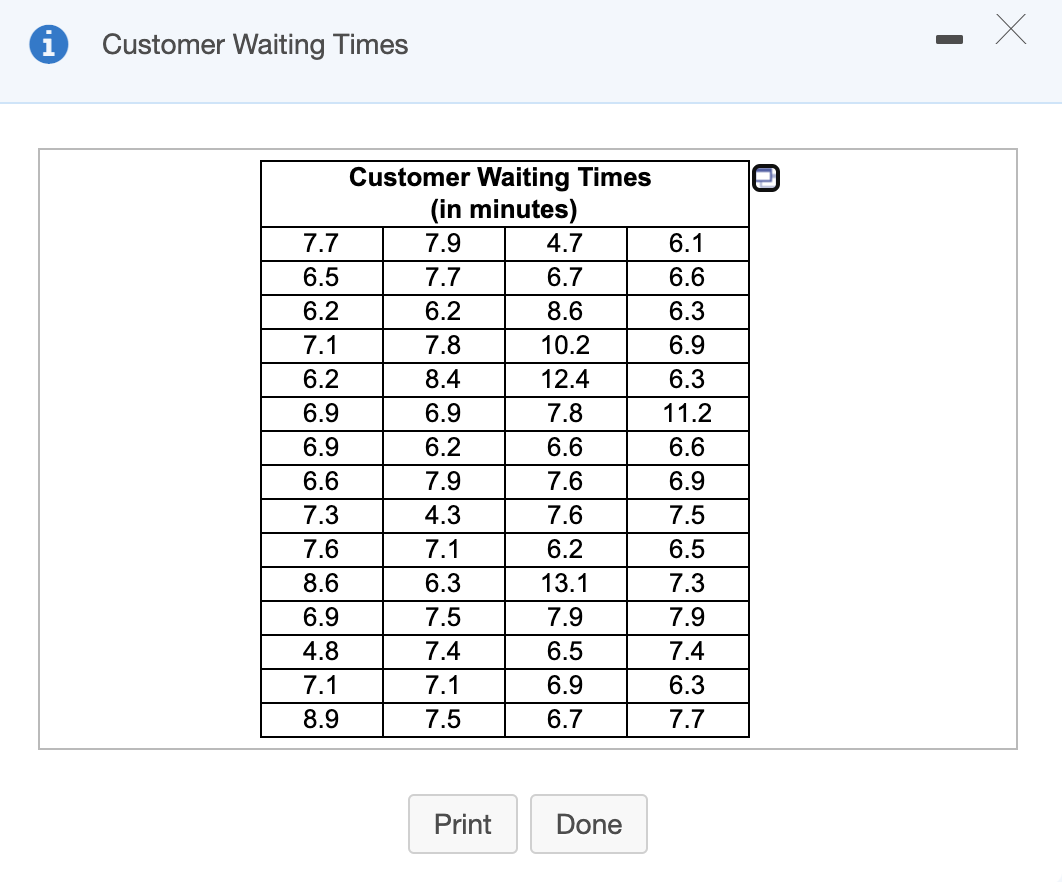Click the Customer Waiting Times title bar
Viewport: 1062px width, 882px height.
[255, 44]
